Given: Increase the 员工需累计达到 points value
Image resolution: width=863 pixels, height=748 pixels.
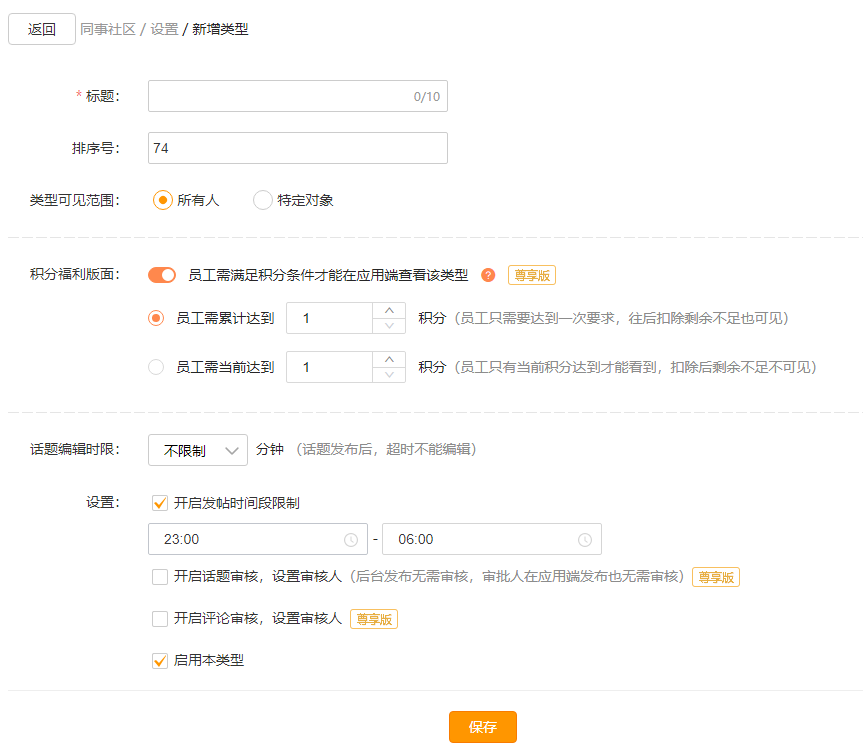Looking at the screenshot, I should coord(389,310).
